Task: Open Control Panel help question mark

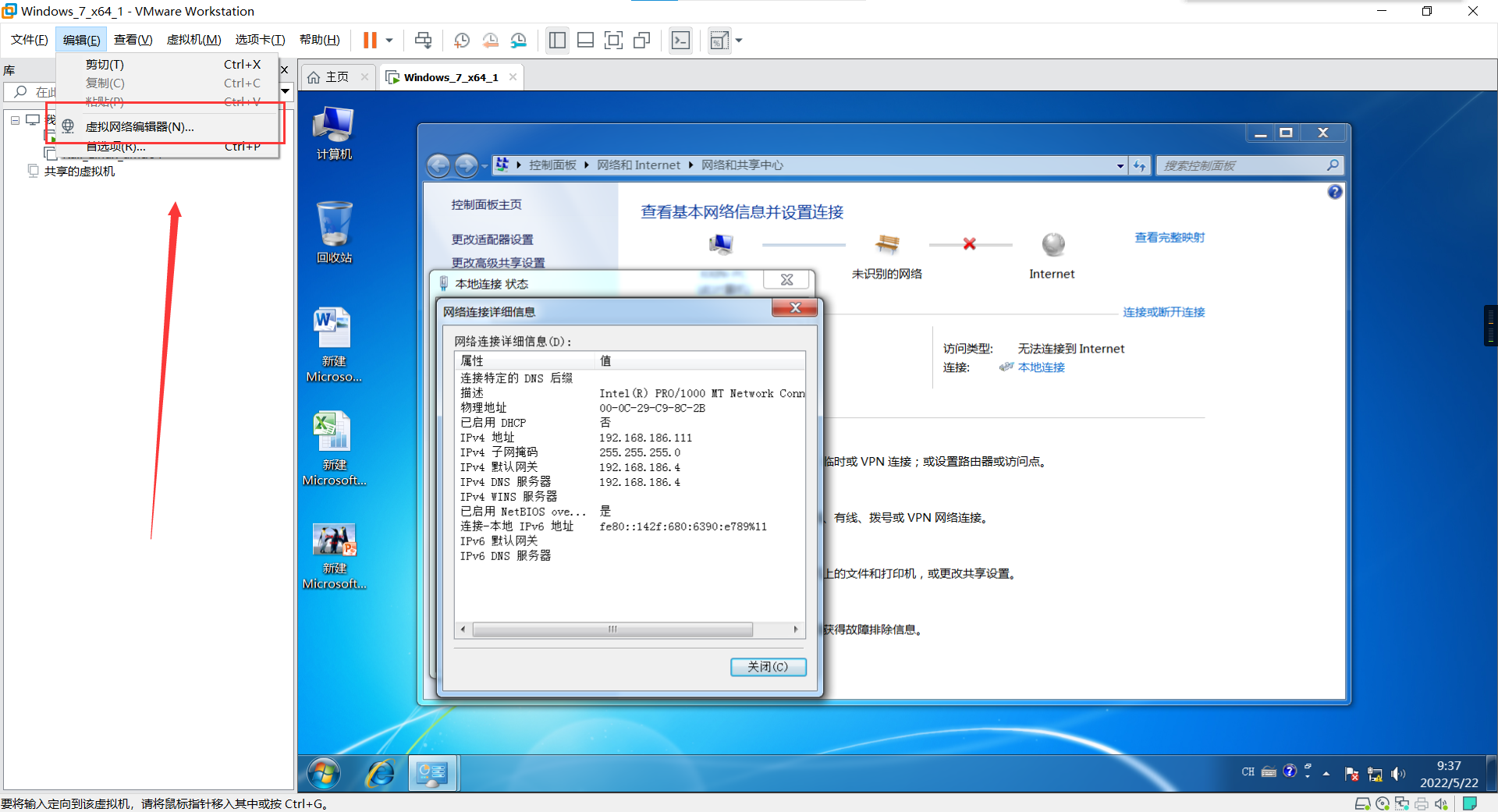Action: pyautogui.click(x=1335, y=192)
